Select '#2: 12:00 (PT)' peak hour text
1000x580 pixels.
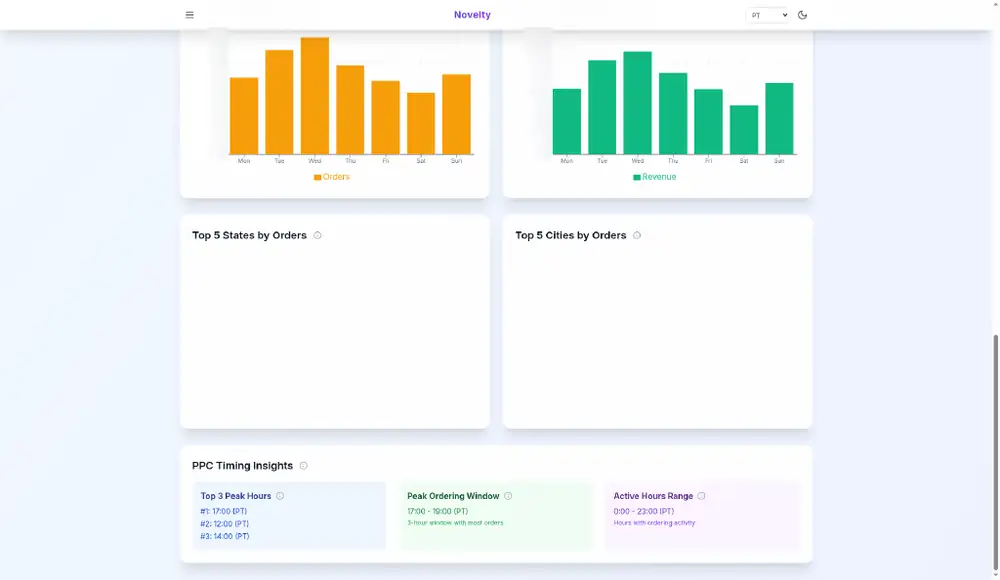pos(224,524)
